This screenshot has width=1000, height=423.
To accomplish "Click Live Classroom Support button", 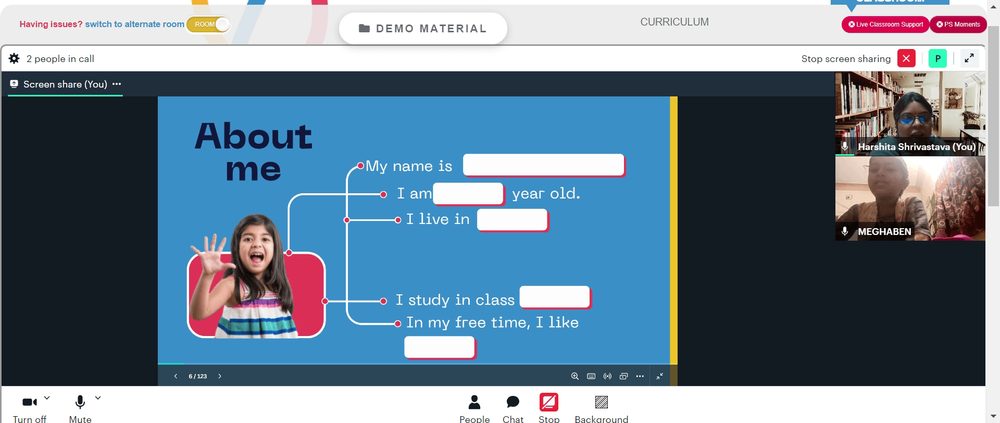I will pyautogui.click(x=885, y=24).
